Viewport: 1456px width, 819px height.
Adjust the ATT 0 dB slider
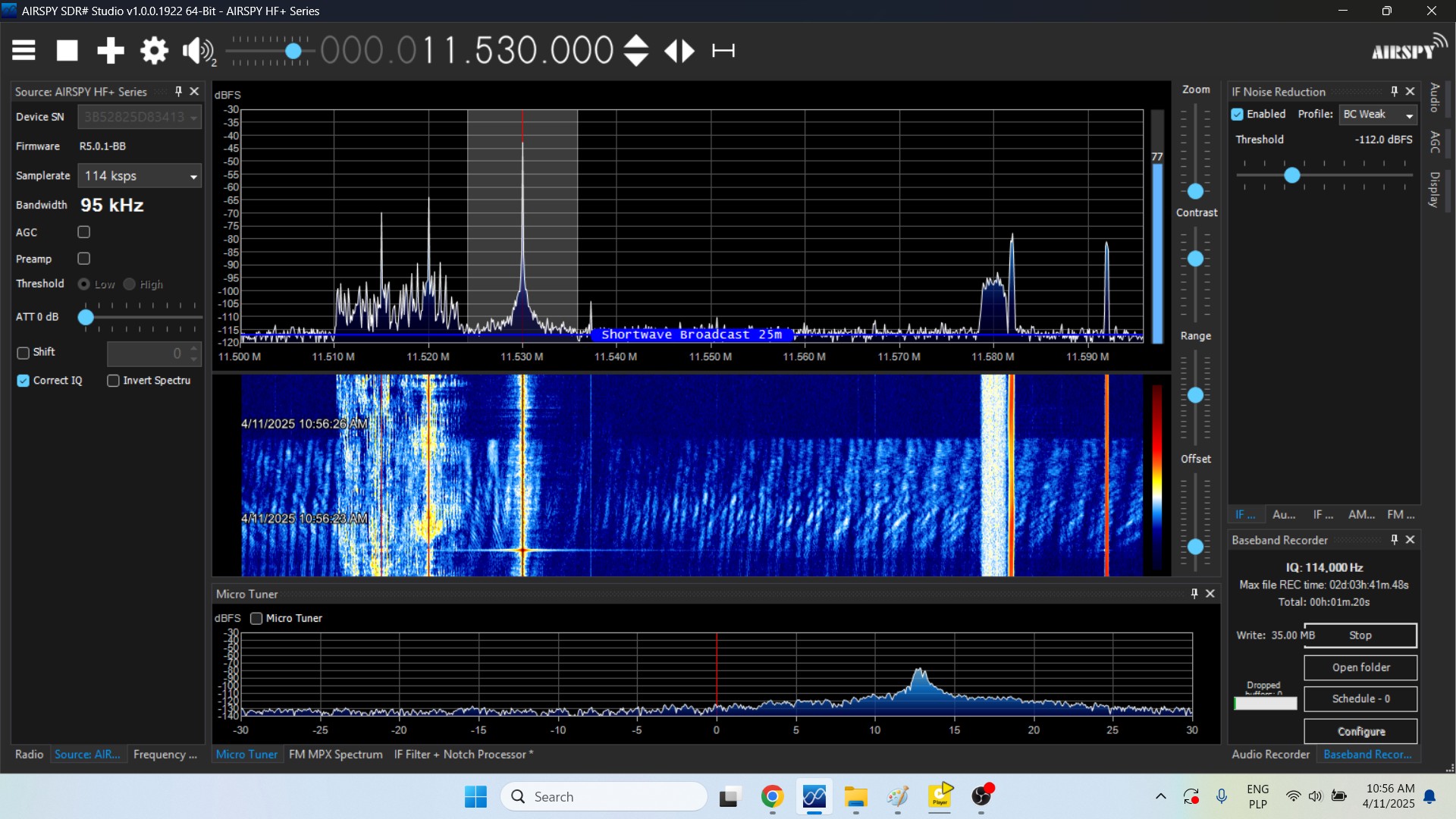tap(86, 317)
